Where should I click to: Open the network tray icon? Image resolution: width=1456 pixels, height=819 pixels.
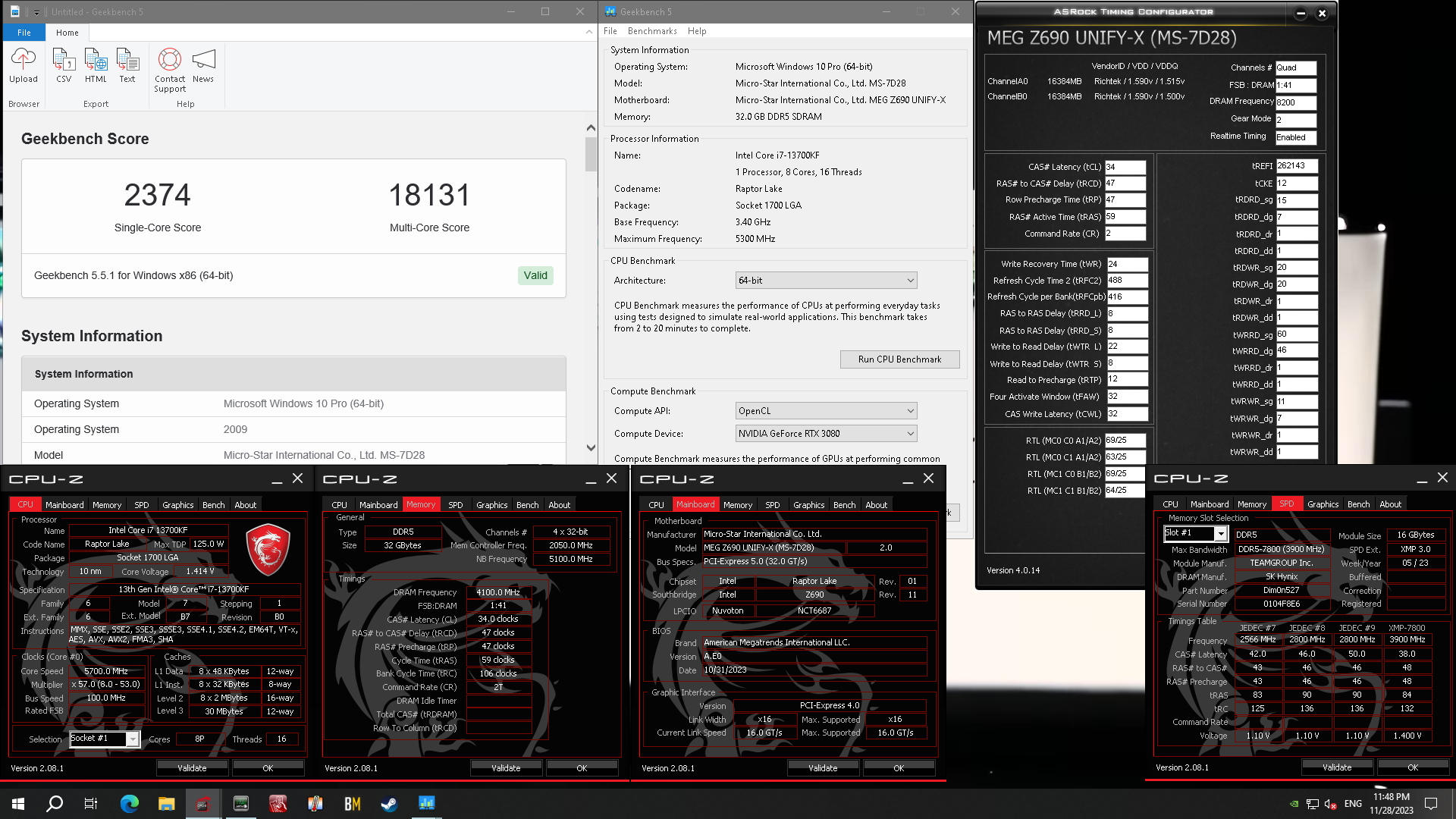(x=1313, y=804)
